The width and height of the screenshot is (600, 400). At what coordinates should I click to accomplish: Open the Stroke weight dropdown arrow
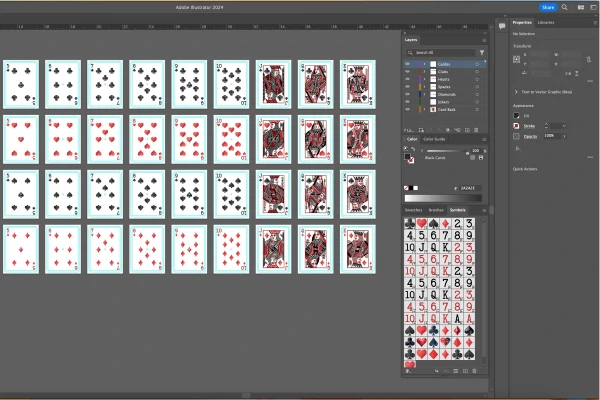click(564, 126)
